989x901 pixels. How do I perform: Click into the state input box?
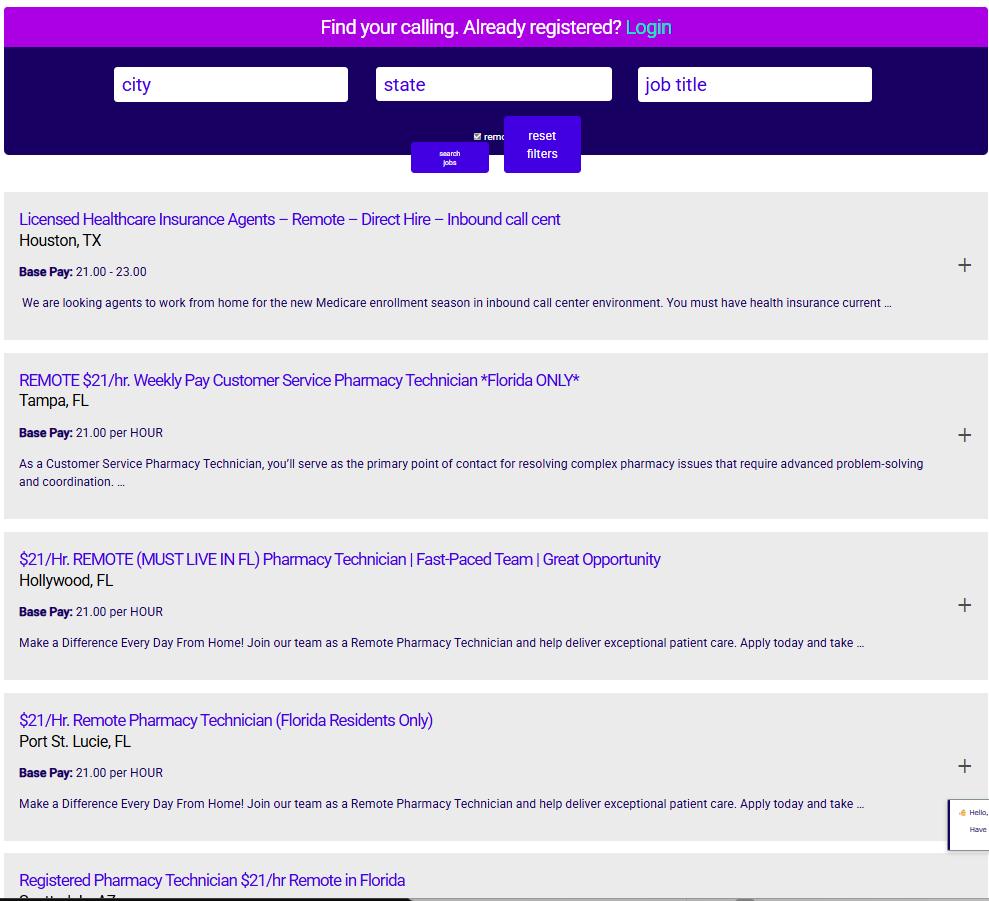coord(494,85)
